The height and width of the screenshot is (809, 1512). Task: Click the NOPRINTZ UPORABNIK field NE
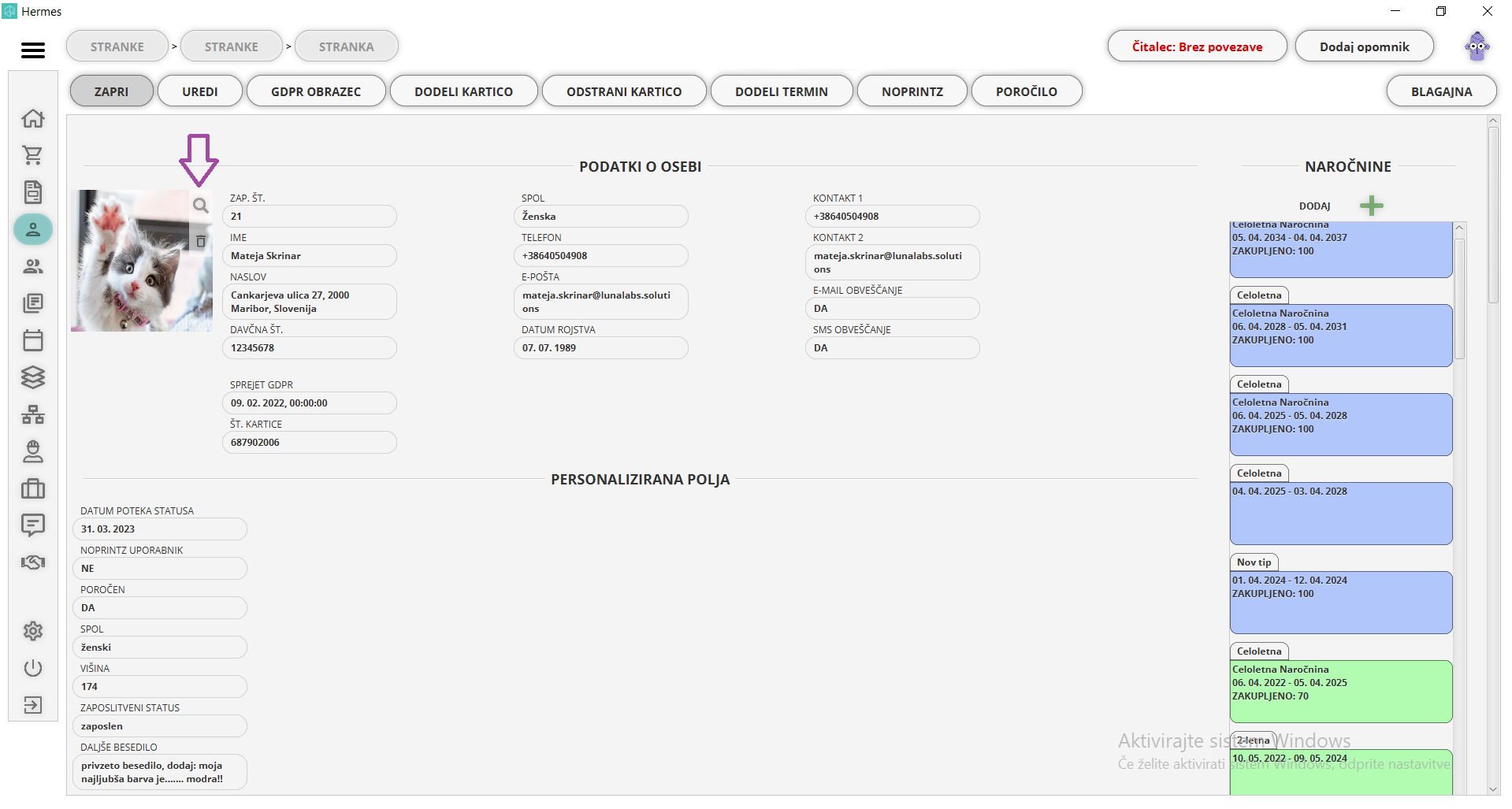160,569
